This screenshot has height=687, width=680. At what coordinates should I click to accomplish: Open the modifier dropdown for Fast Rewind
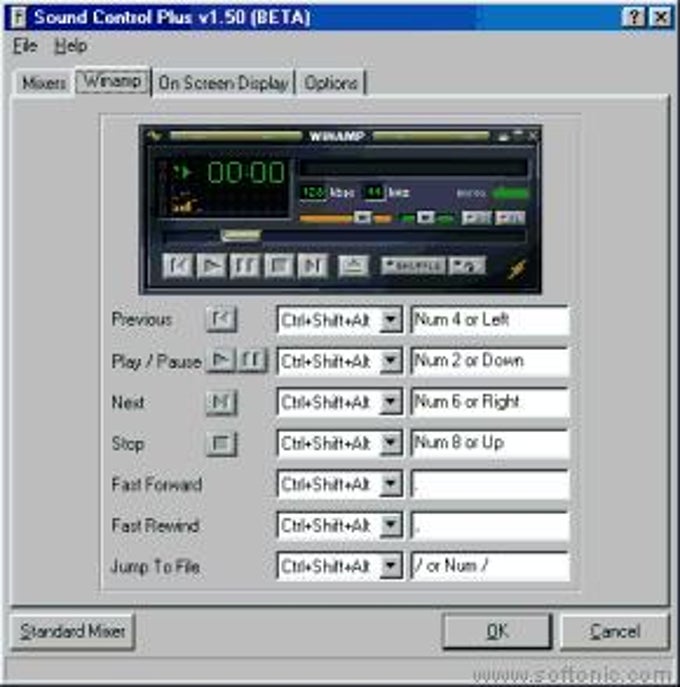[x=390, y=525]
